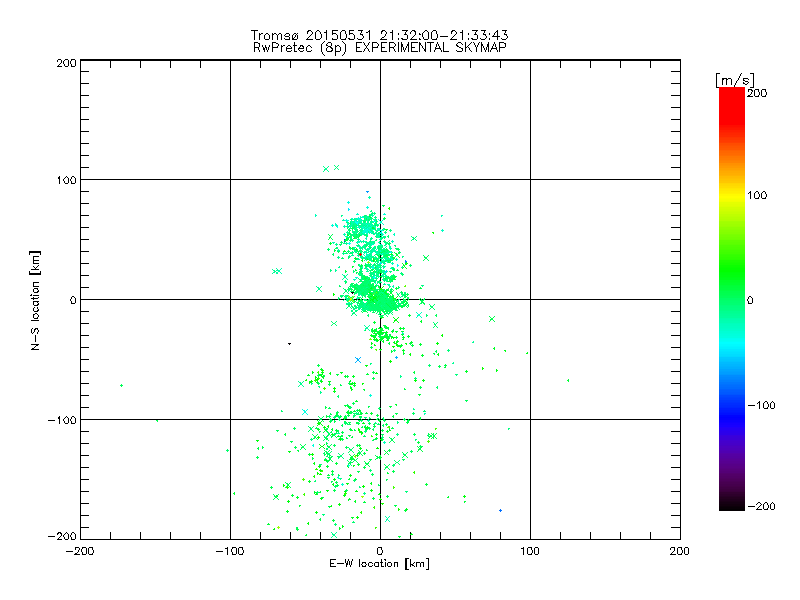Click the colorbar tick label '200'
The width and height of the screenshot is (800, 600).
[757, 93]
